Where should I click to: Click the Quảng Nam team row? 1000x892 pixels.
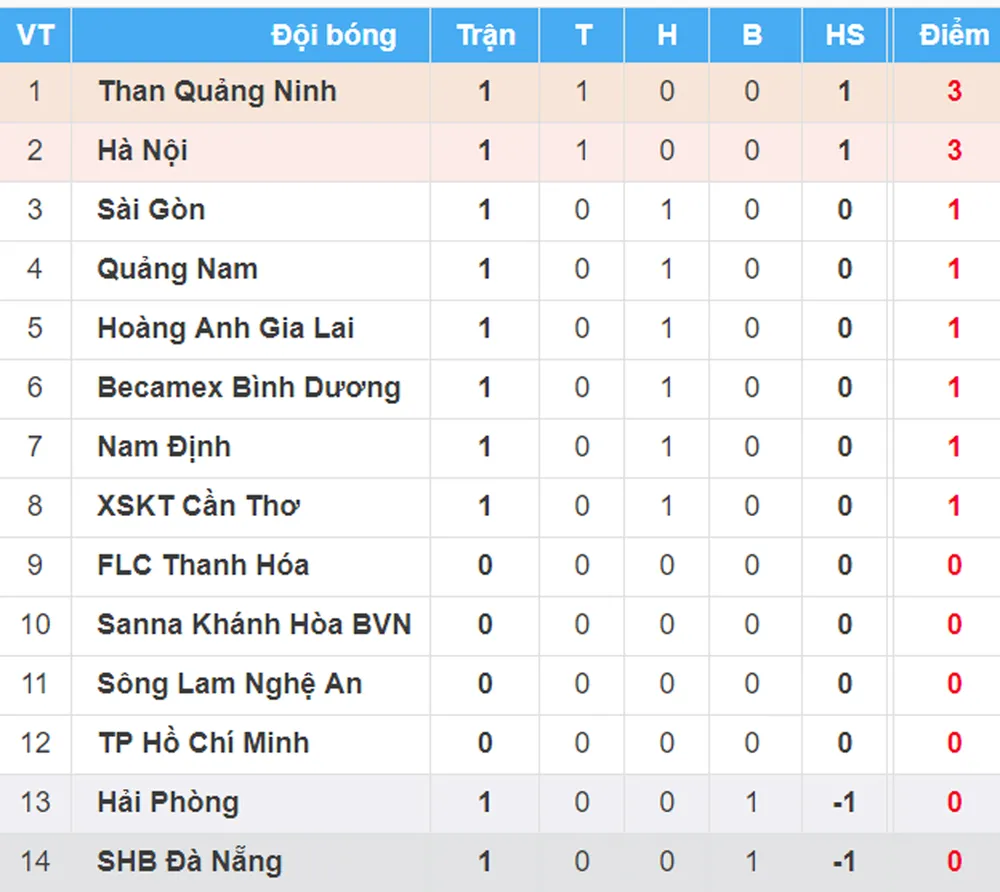tap(177, 269)
